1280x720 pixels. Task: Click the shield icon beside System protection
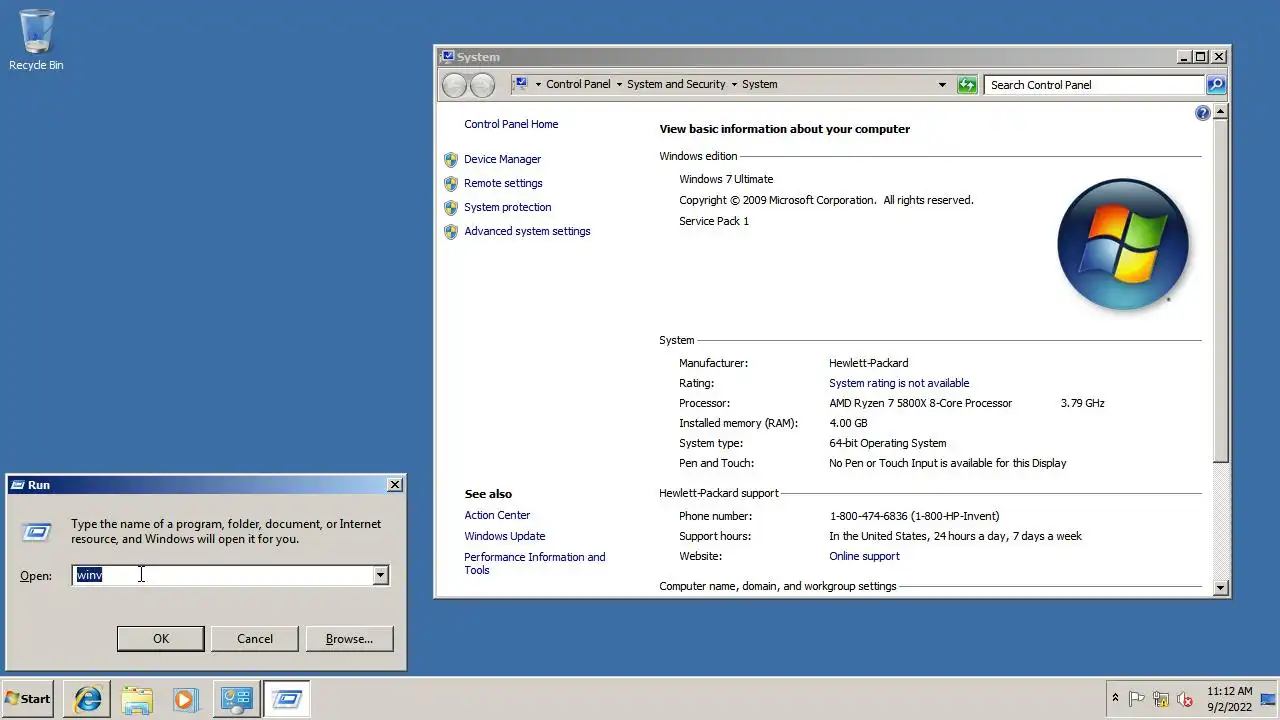point(451,207)
